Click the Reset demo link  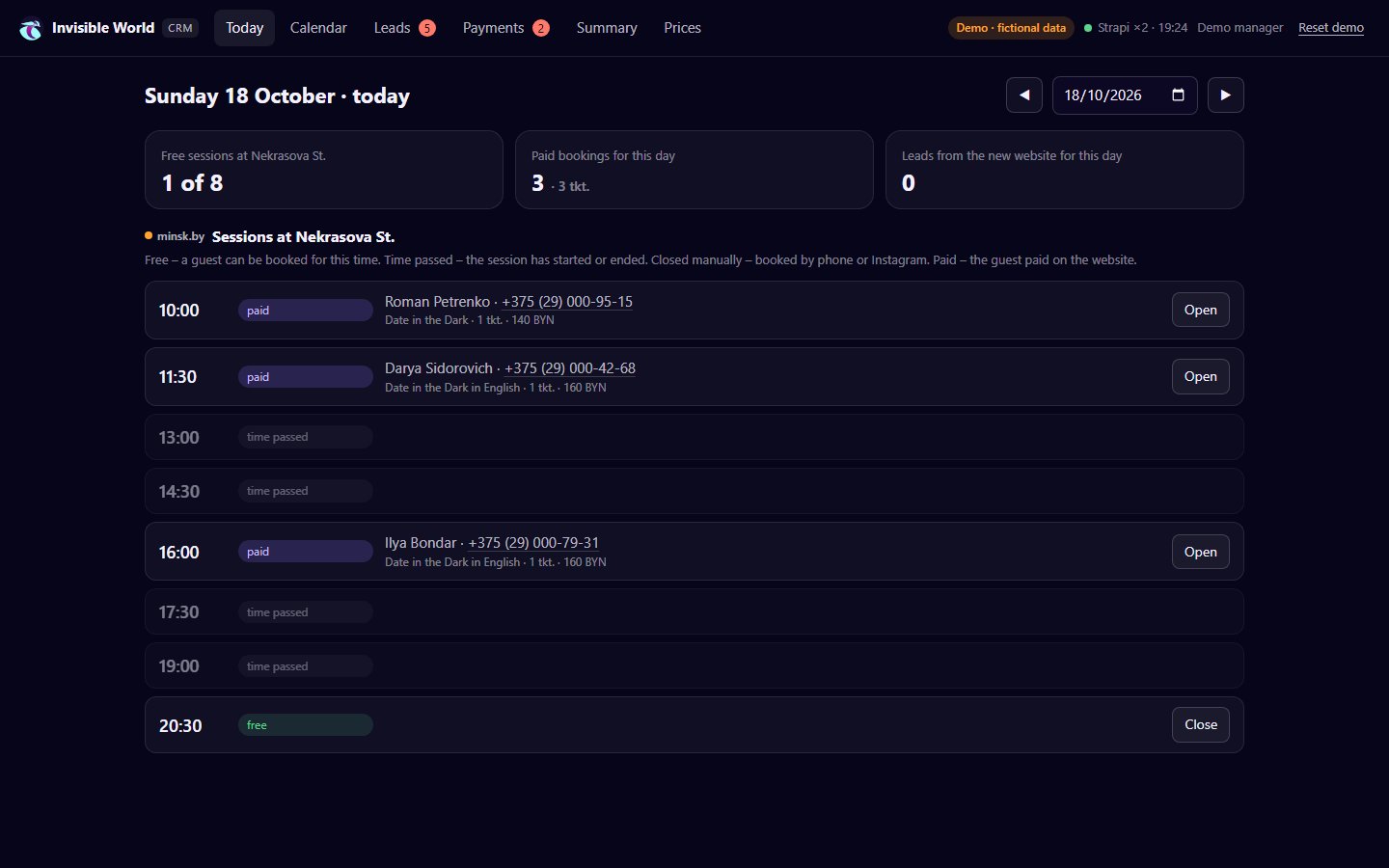[x=1331, y=28]
